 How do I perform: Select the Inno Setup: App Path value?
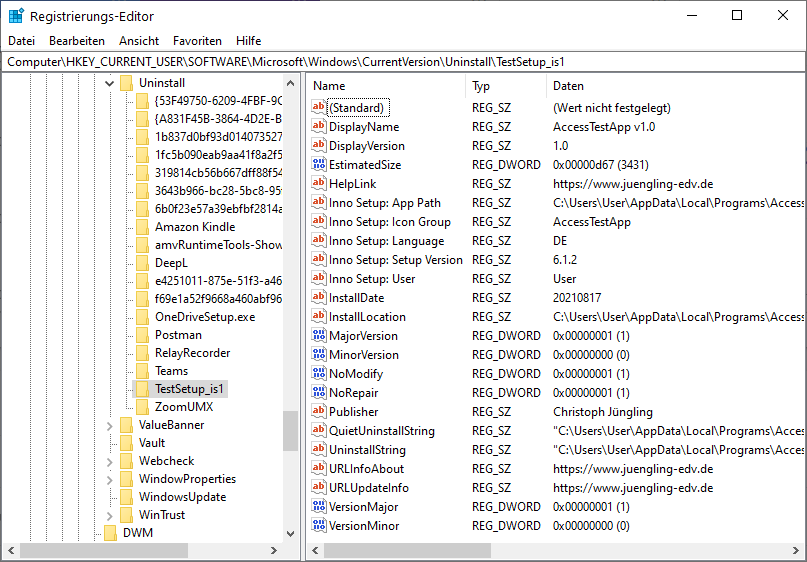click(384, 203)
